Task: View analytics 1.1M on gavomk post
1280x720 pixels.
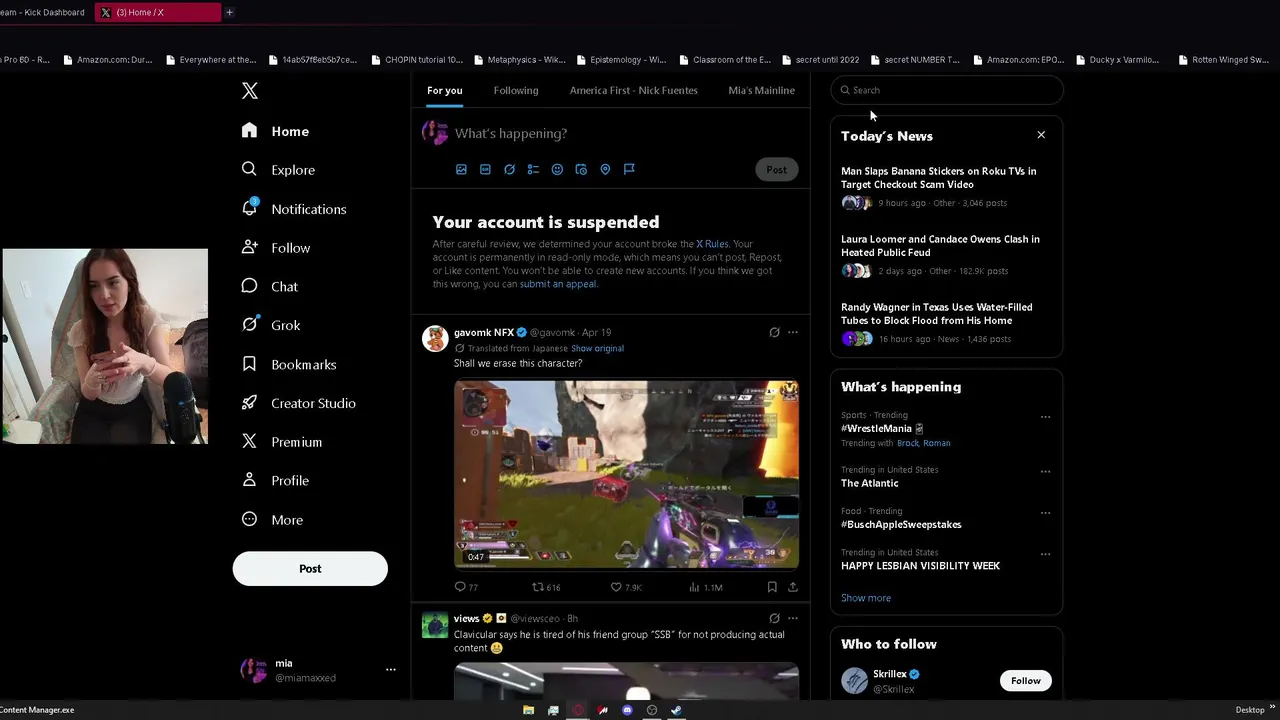Action: 706,588
